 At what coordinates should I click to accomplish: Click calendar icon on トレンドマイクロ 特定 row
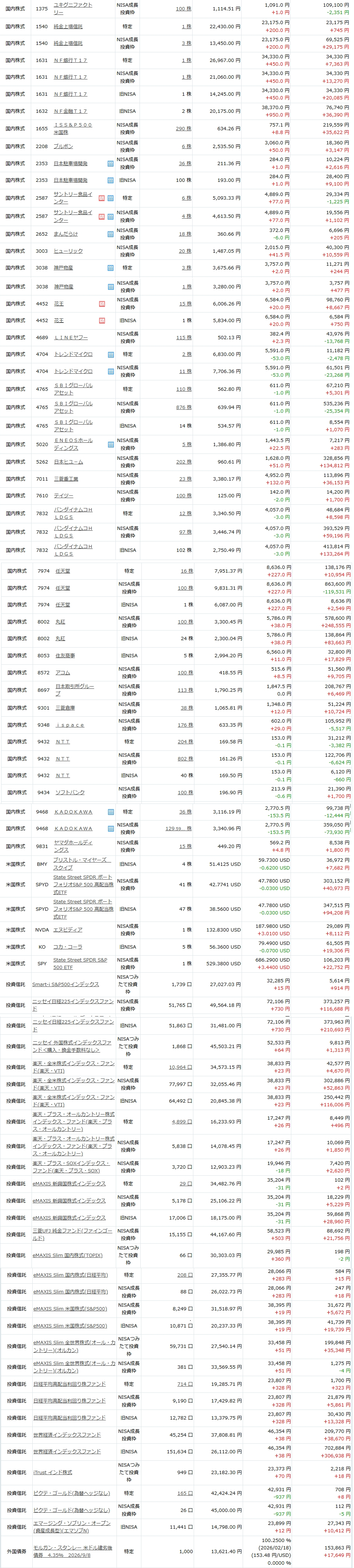point(110,354)
